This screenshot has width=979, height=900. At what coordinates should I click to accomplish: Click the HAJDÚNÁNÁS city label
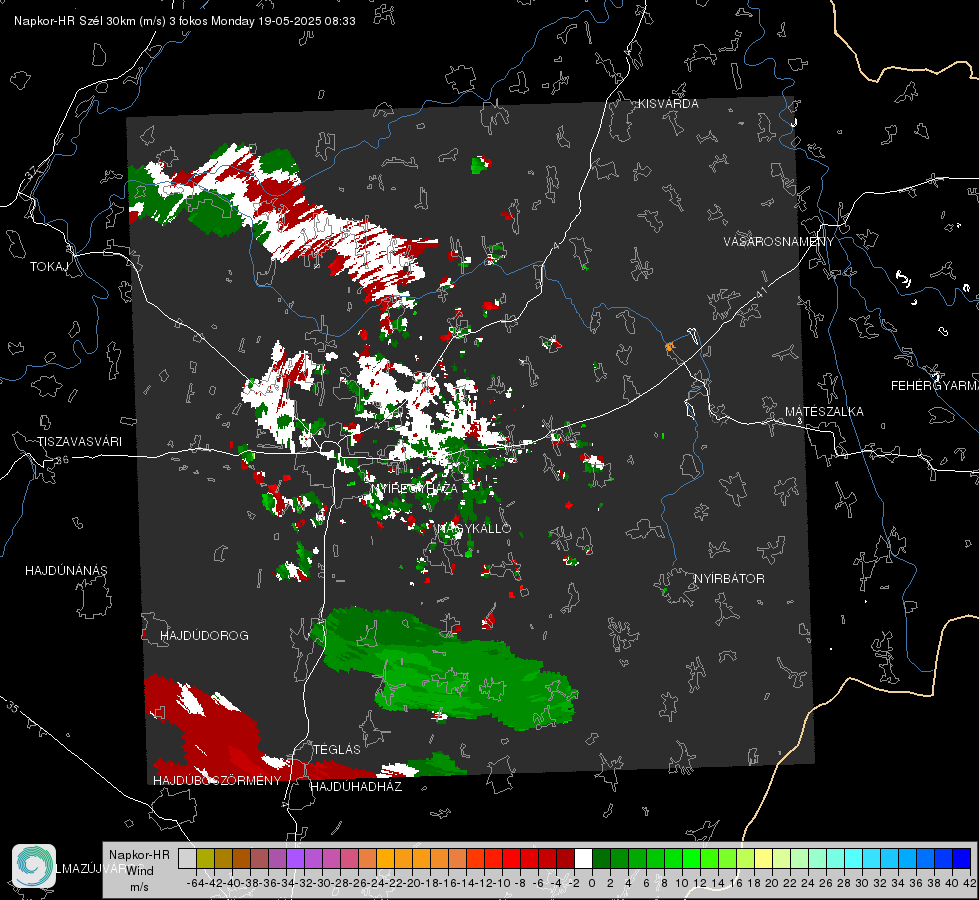[66, 571]
